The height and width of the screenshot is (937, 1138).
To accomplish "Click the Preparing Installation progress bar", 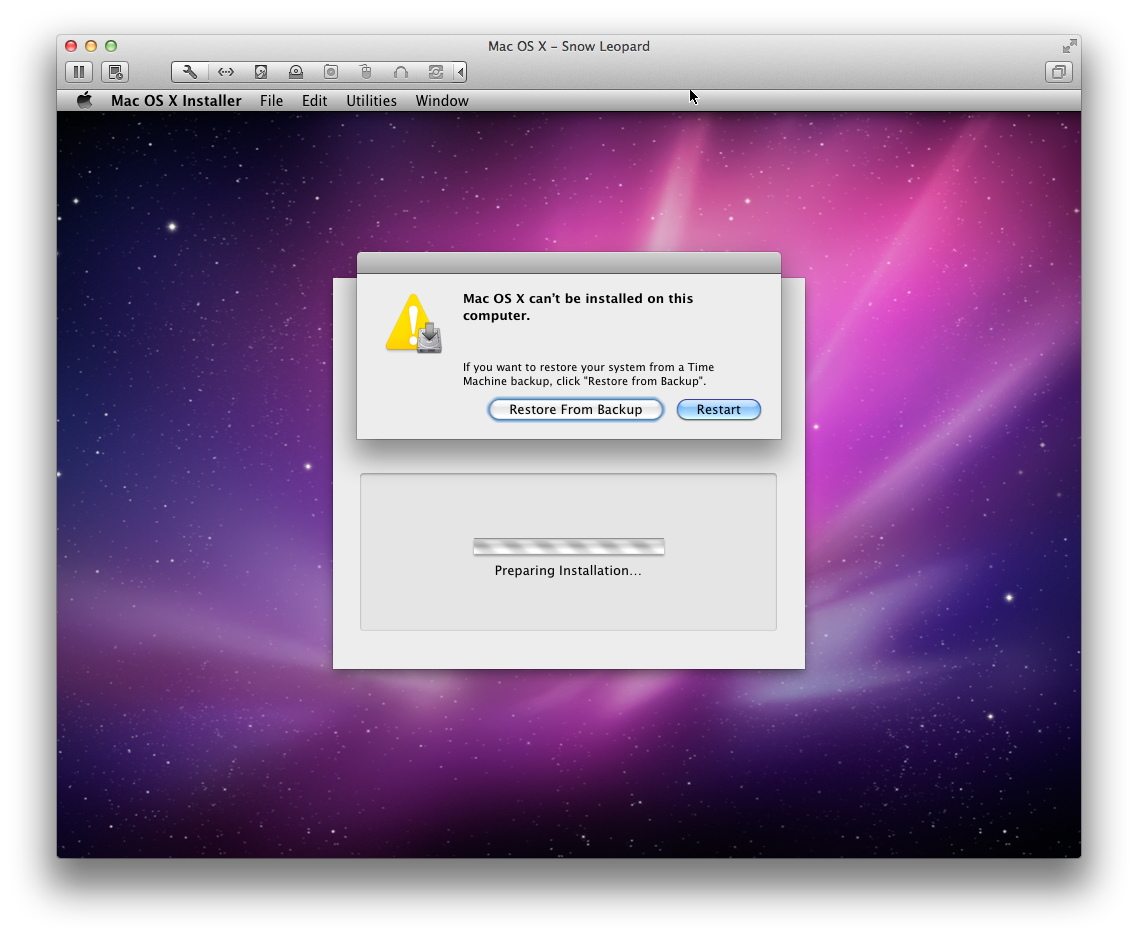I will [x=568, y=547].
